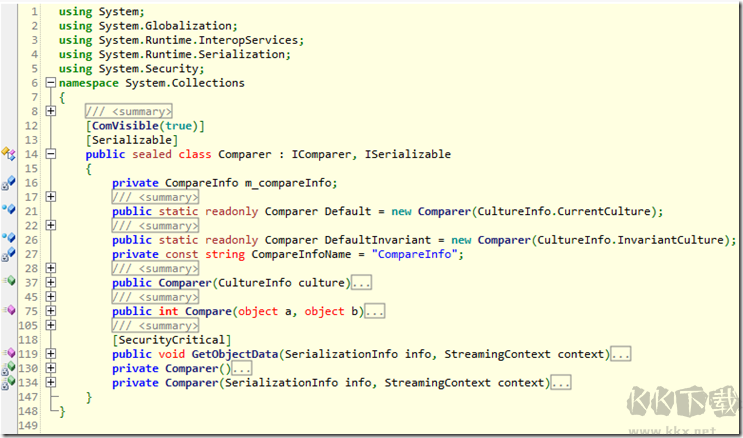Click the private constant icon at line 27
The image size is (743, 438).
(x=8, y=254)
